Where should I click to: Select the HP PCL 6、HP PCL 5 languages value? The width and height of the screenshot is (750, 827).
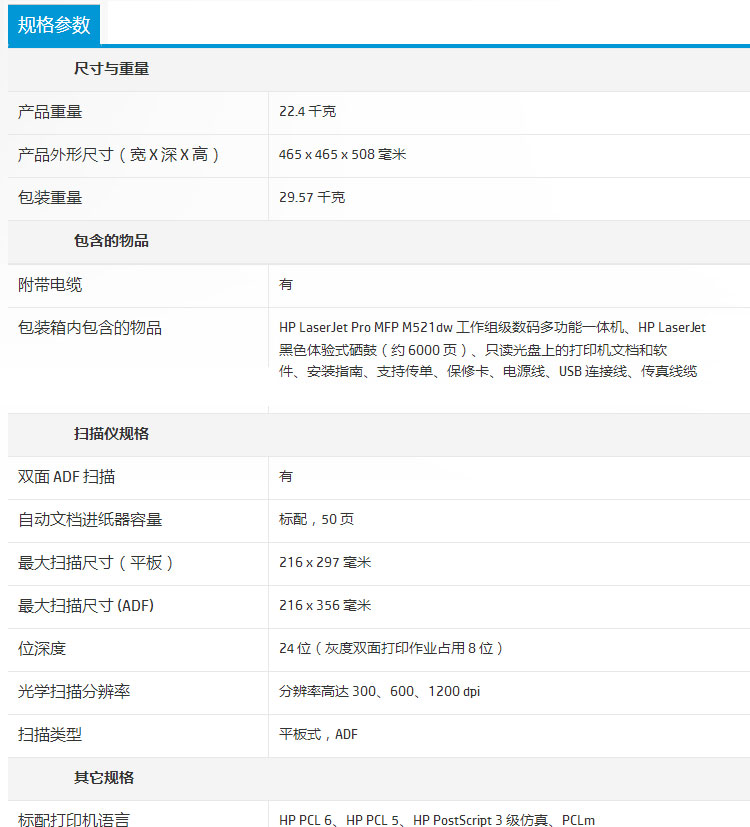pos(437,820)
